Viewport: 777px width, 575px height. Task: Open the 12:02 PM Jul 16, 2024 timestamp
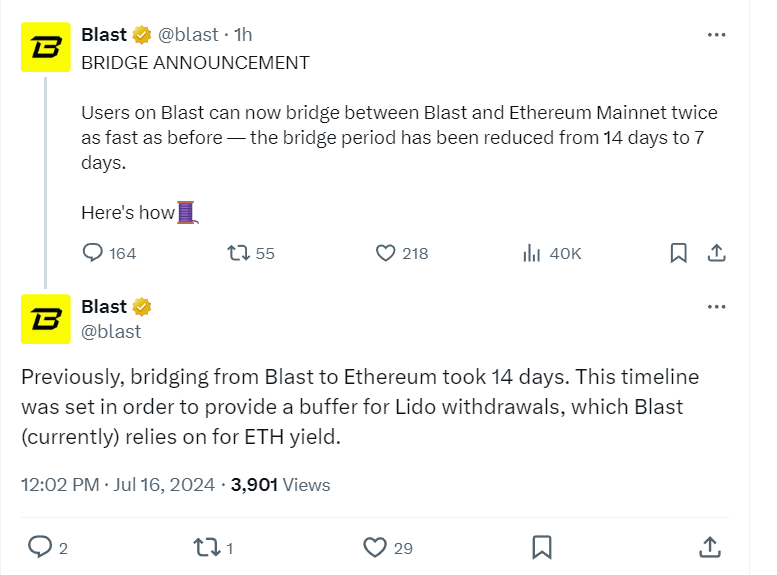118,484
